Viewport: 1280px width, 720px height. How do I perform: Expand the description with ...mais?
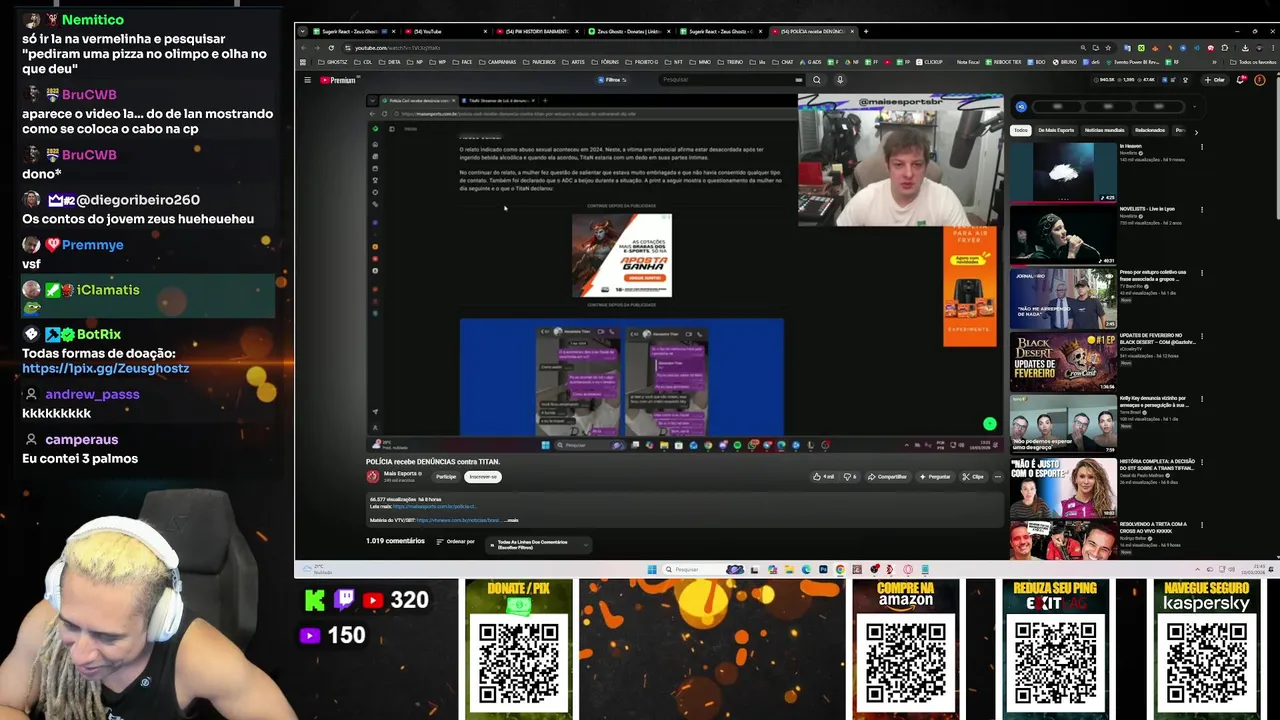pos(511,520)
